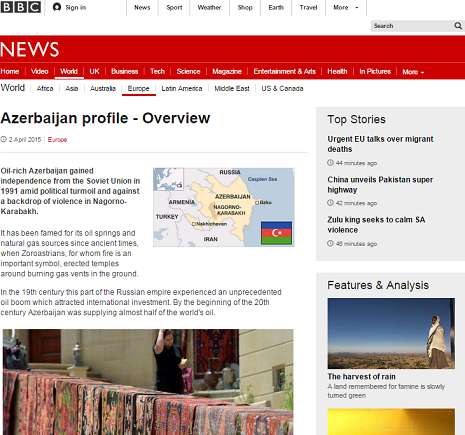Click the carpet market photo
The image size is (465, 435).
[x=148, y=382]
